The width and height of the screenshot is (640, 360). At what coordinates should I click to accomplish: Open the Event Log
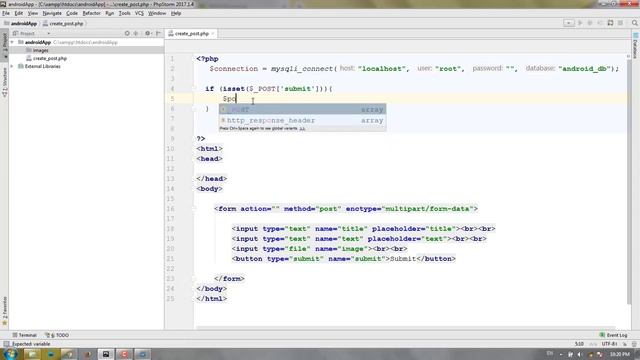pyautogui.click(x=613, y=335)
